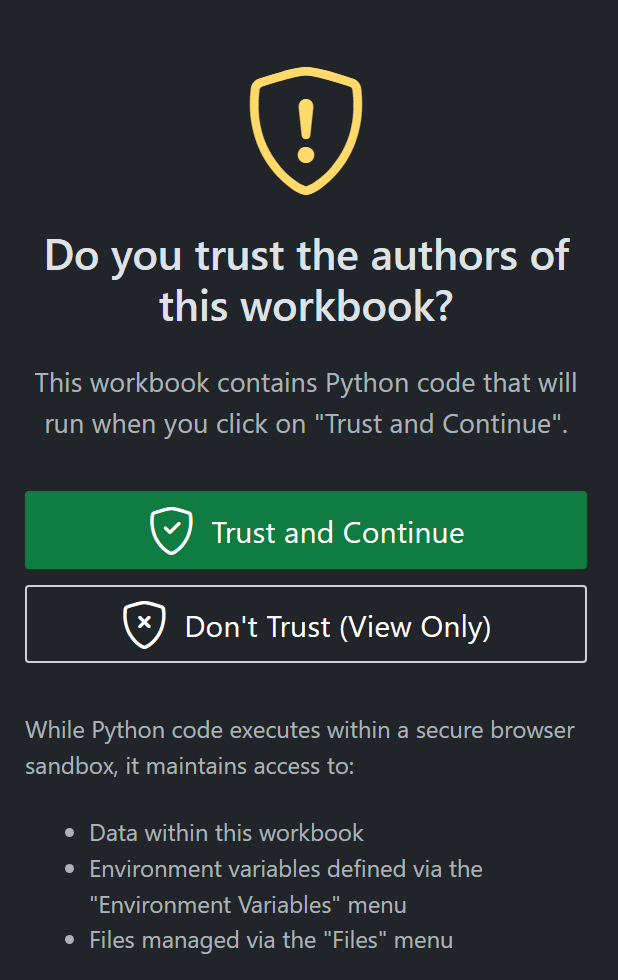Click the heading "Do you trust the authors"

point(306,281)
